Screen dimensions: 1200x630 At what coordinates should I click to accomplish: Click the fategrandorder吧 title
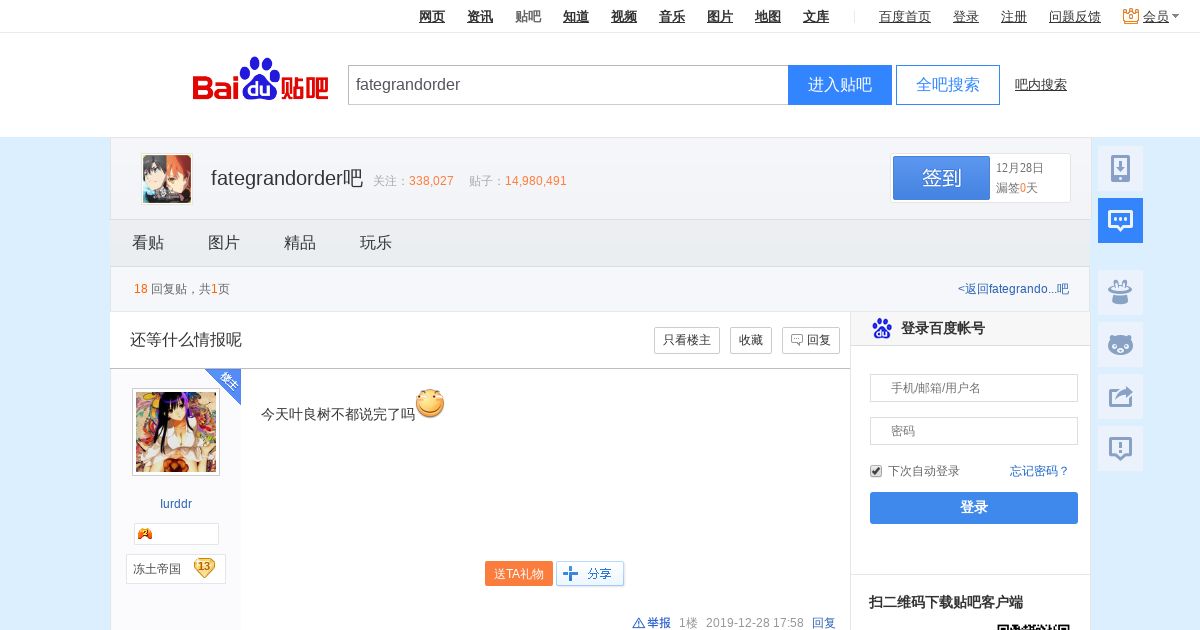pyautogui.click(x=287, y=178)
